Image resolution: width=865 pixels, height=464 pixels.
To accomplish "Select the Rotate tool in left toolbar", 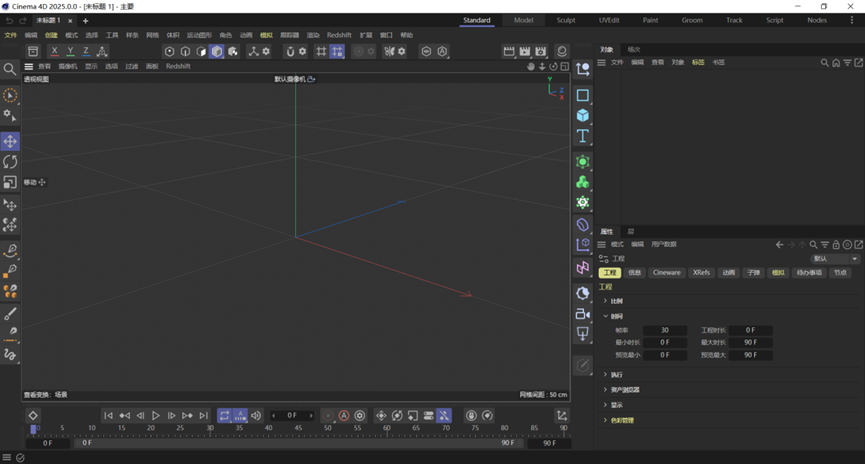I will coord(10,162).
